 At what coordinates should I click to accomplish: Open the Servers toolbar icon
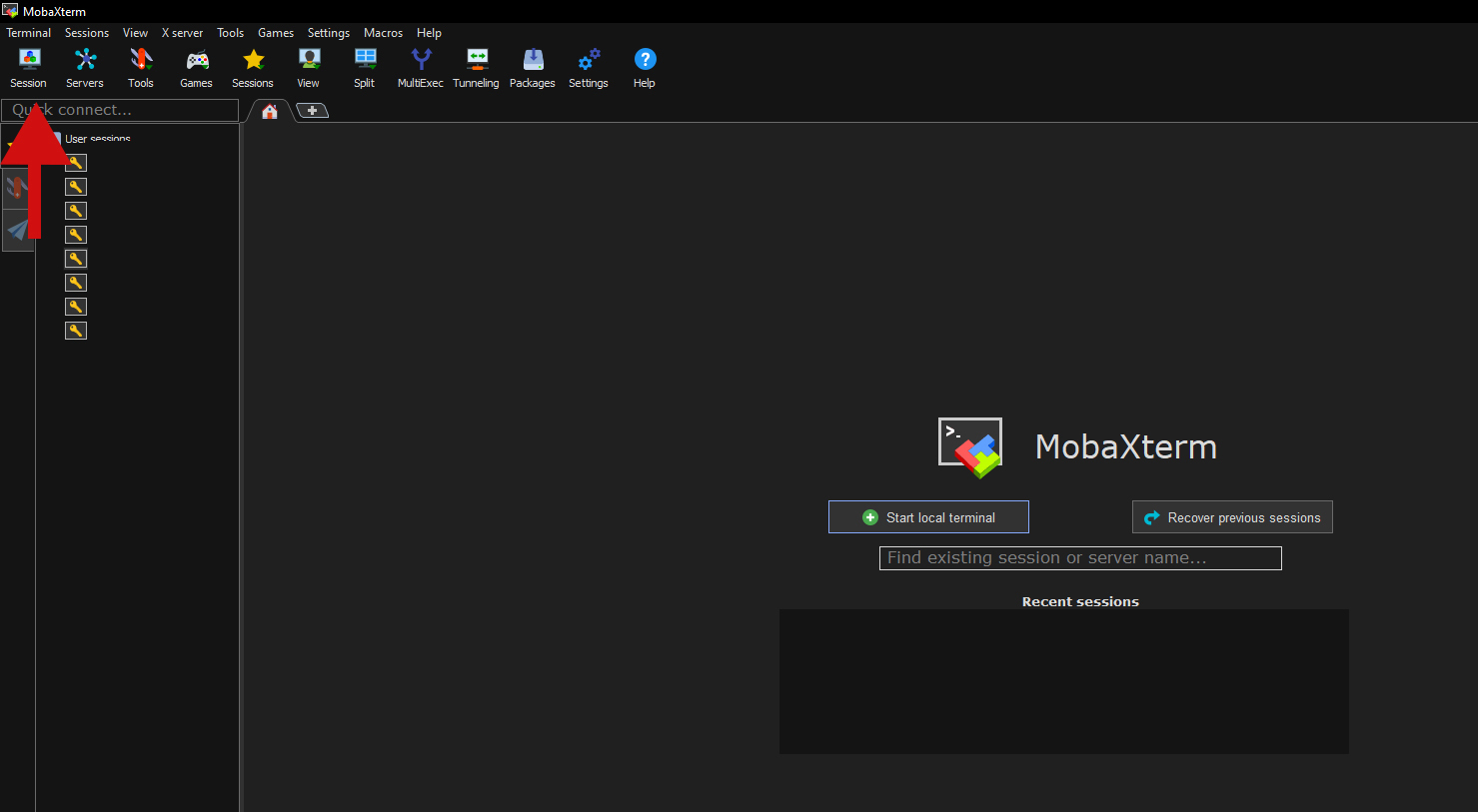click(85, 69)
